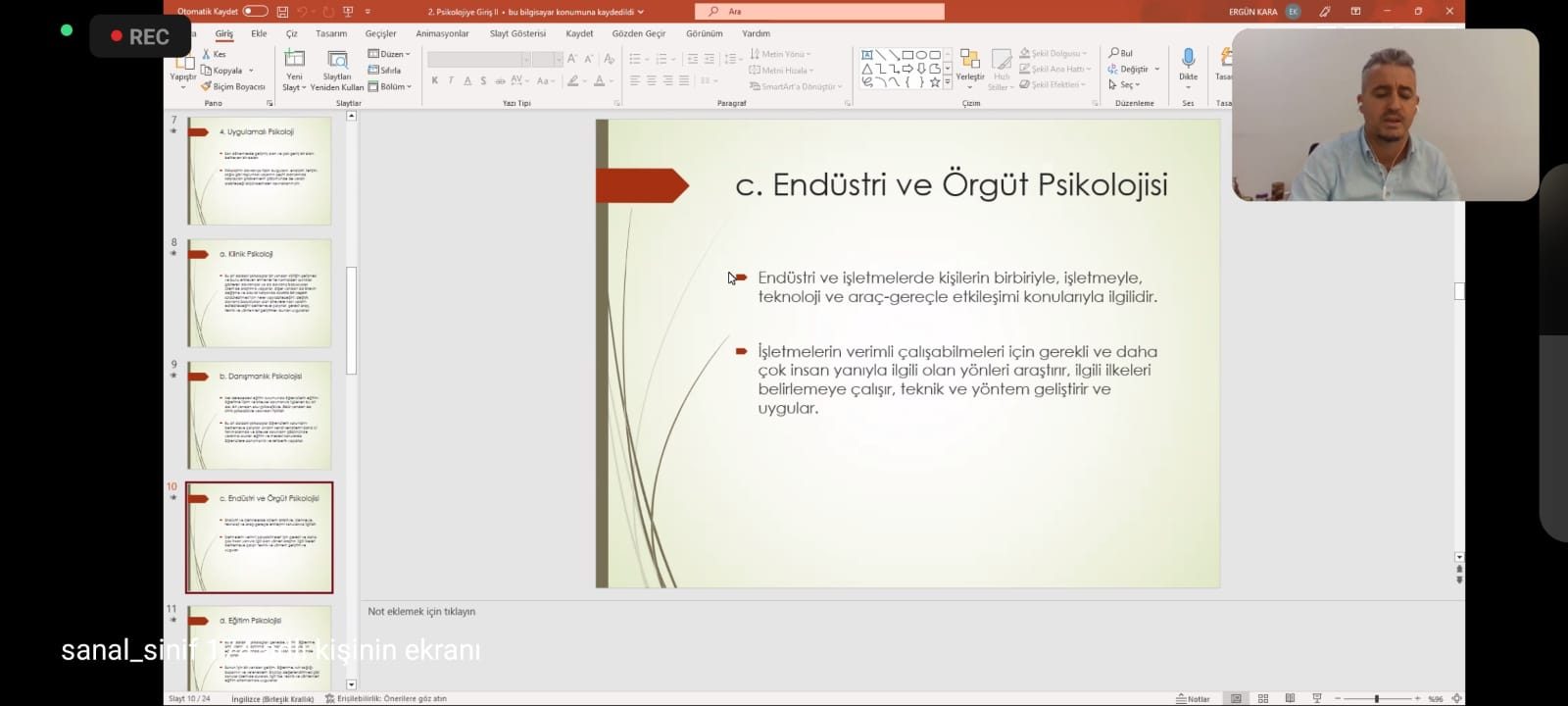Toggle text shadow S in Yazı Tipi

click(x=483, y=80)
